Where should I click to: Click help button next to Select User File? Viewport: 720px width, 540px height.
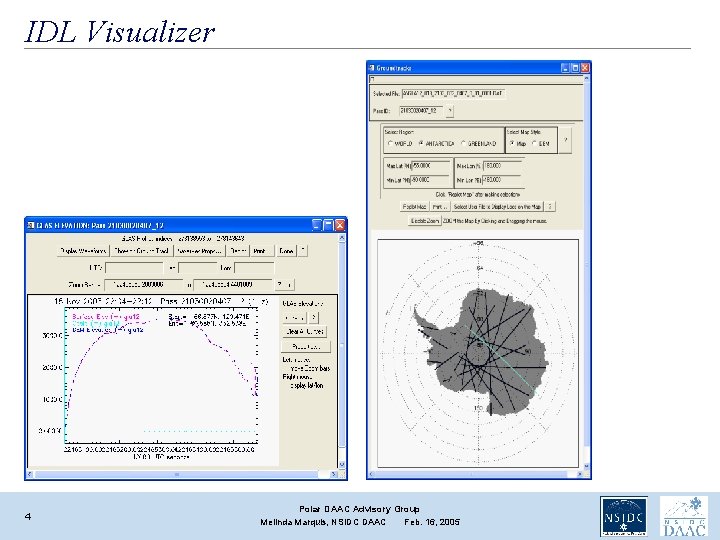click(550, 207)
